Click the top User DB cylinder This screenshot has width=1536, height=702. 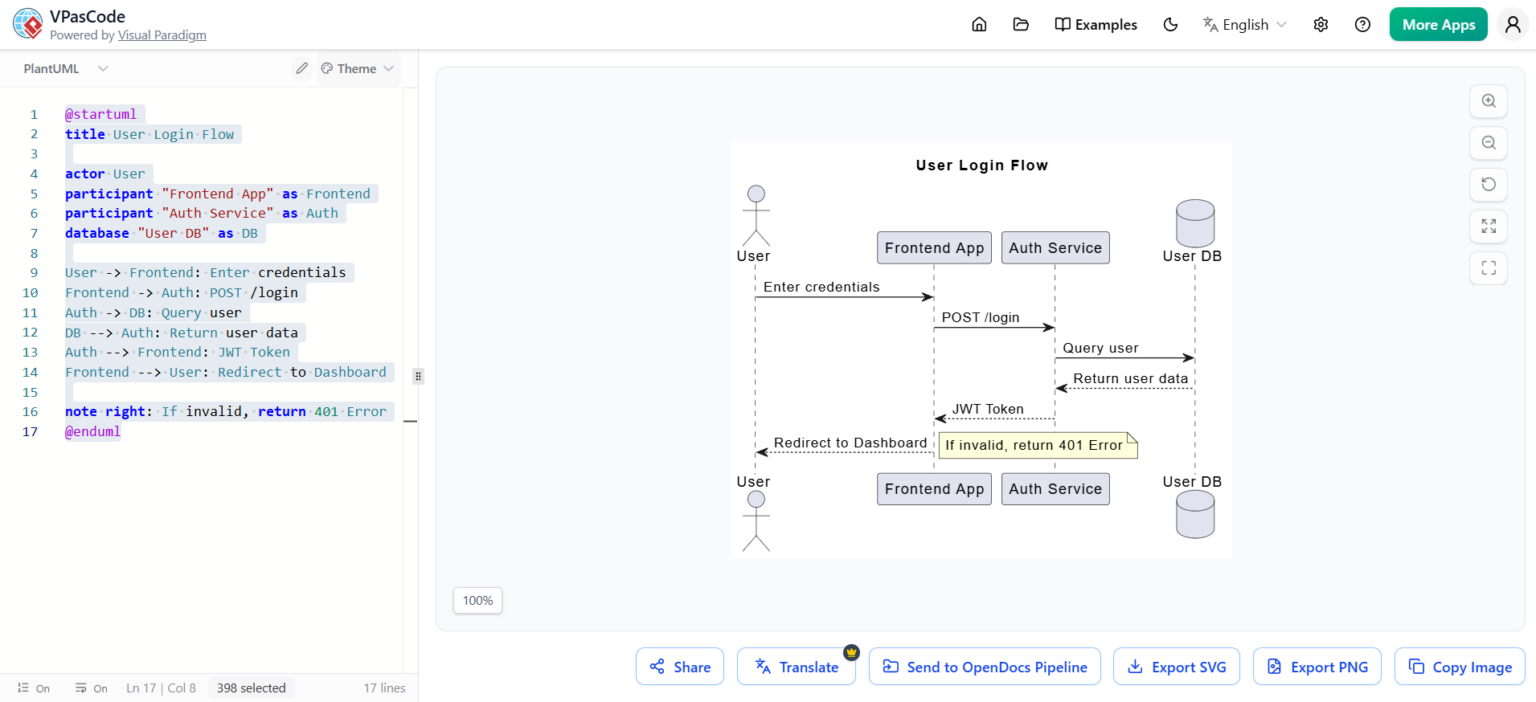[1195, 224]
